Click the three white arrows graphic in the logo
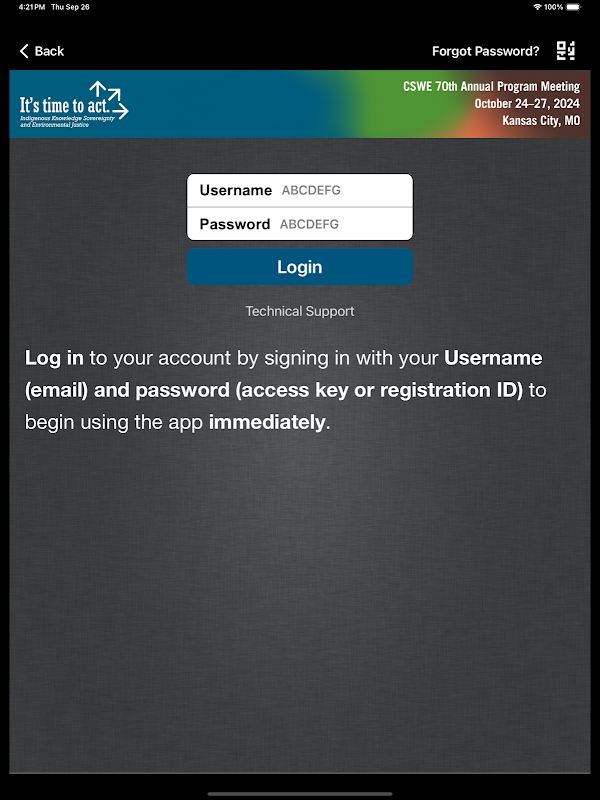Viewport: 600px width, 800px height. pyautogui.click(x=110, y=99)
